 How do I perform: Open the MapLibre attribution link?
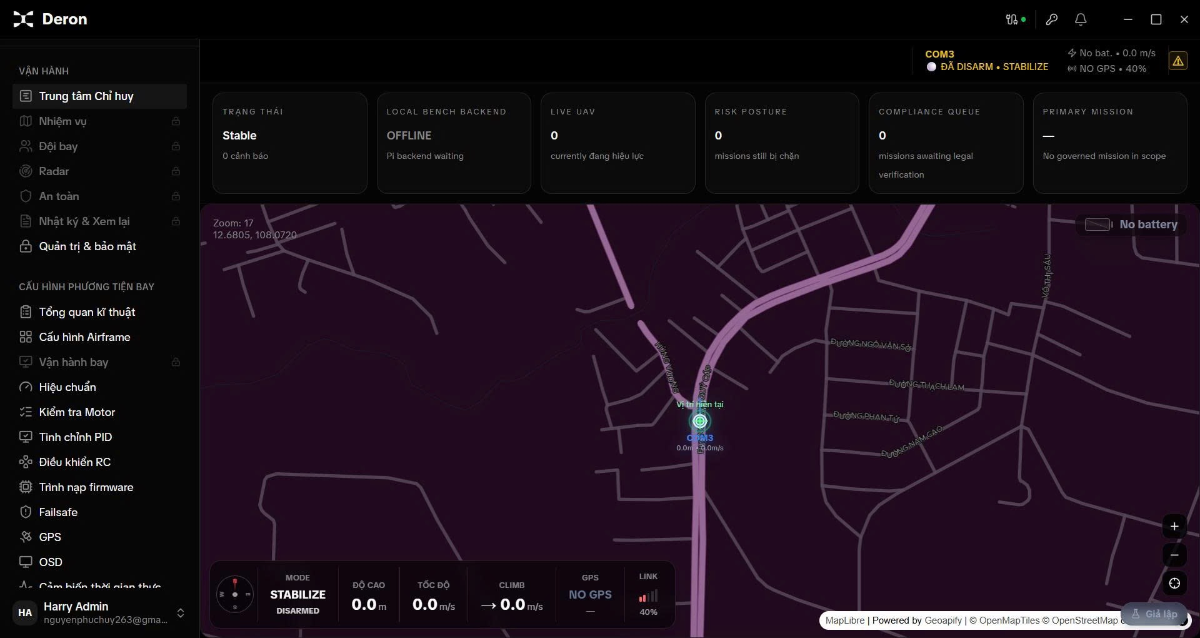(845, 620)
